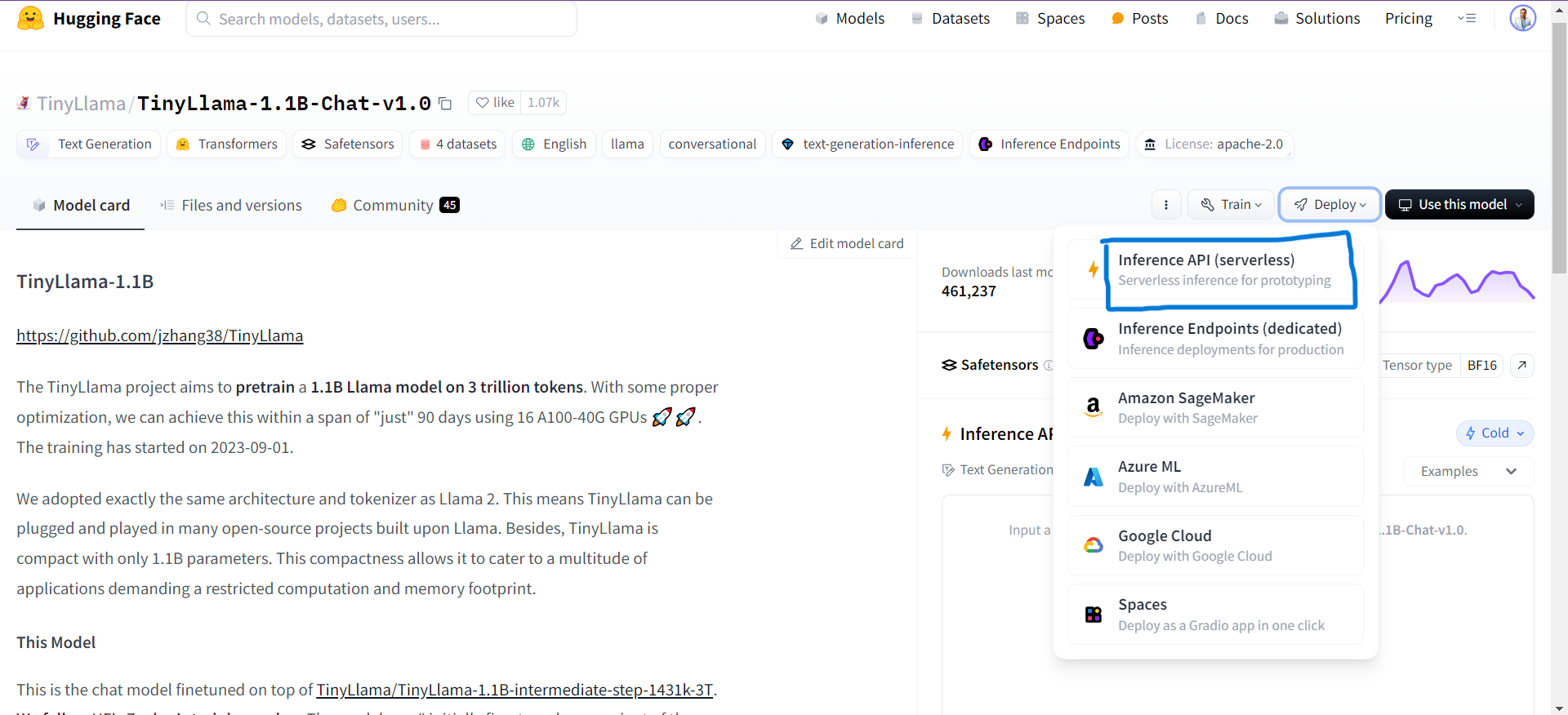Click the Google Cloud logo icon
The image size is (1568, 715).
coord(1094,545)
